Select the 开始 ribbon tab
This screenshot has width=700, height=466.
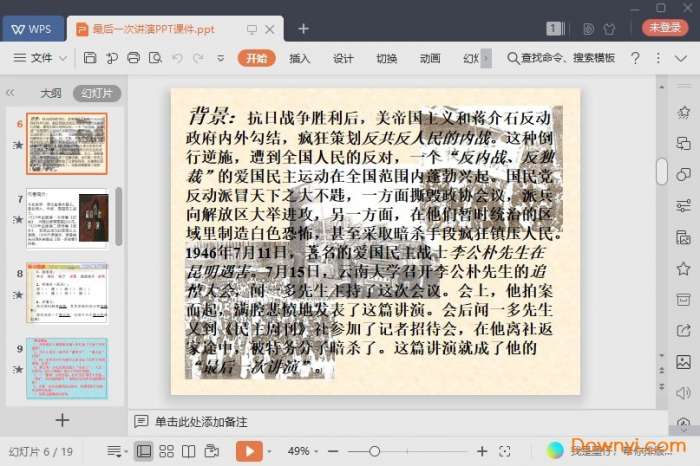click(x=256, y=58)
